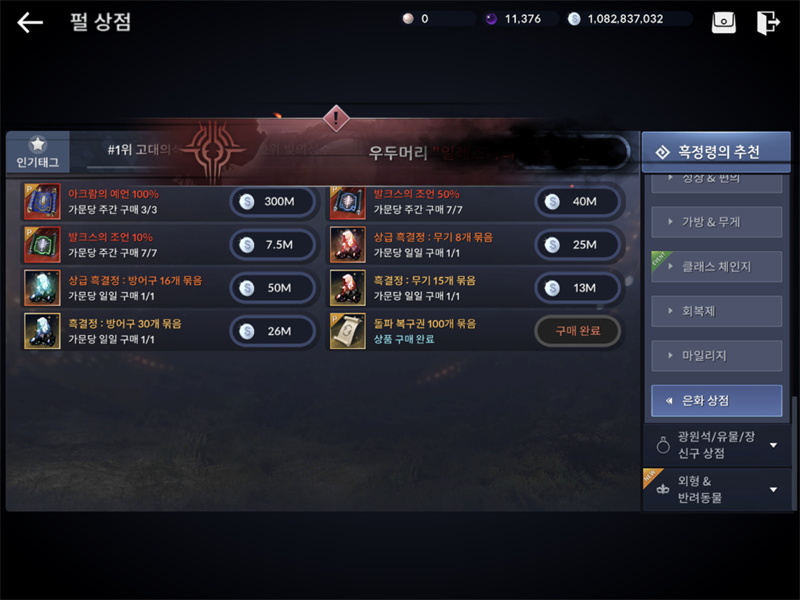Buy 발크스의 조언 50% for 40M

point(578,202)
